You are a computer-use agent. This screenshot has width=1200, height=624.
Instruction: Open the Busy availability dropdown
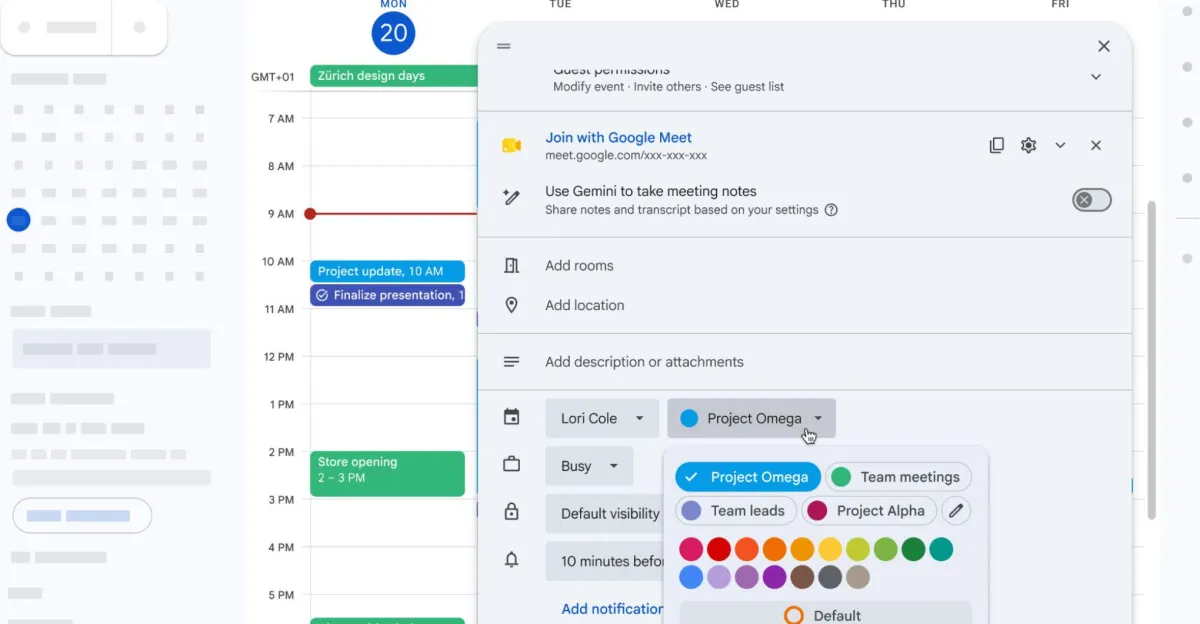589,466
